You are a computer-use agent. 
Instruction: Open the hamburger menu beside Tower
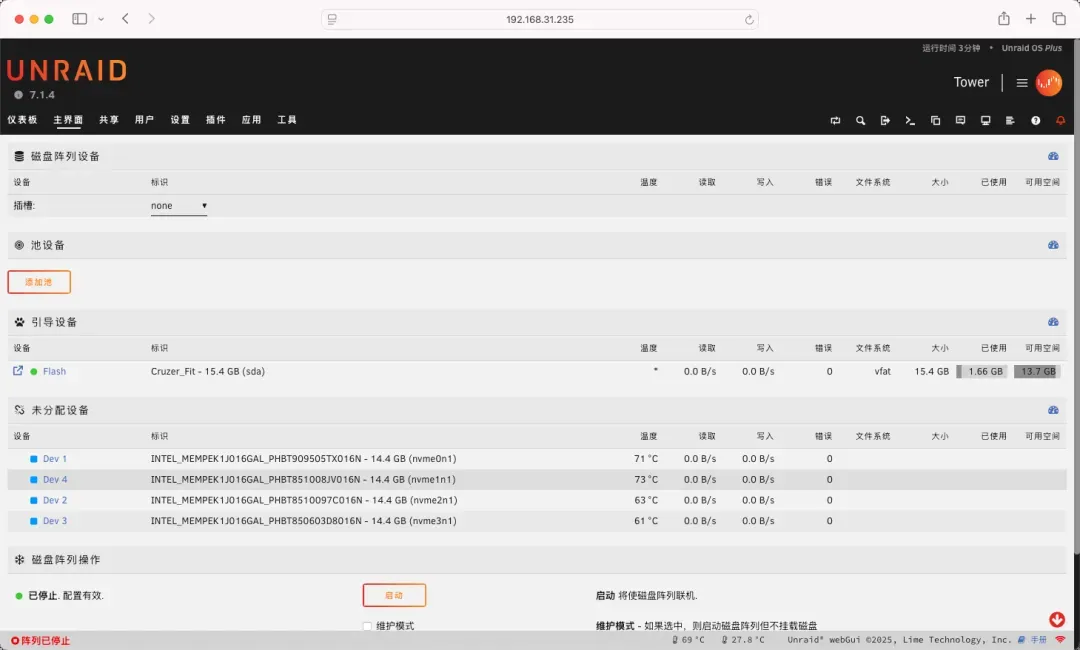pos(1022,83)
